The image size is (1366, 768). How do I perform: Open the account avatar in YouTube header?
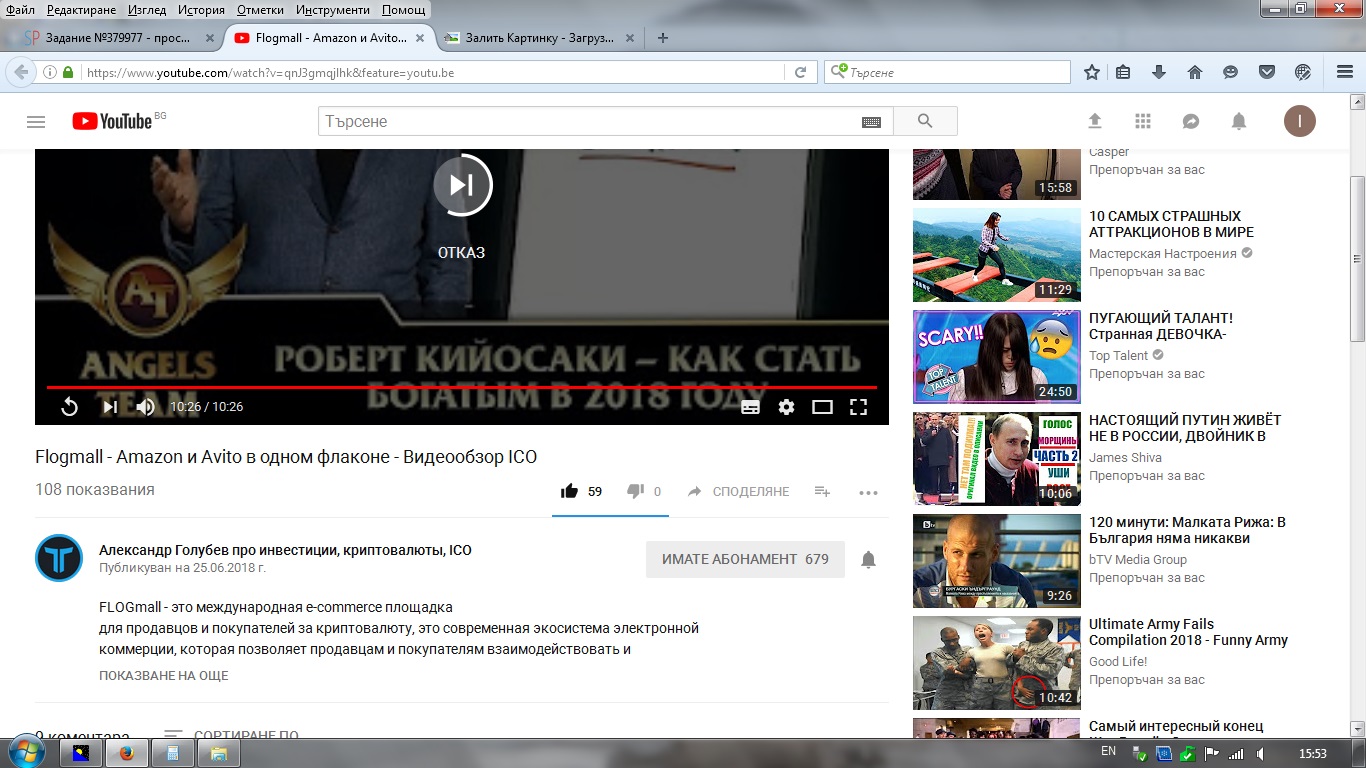click(x=1300, y=121)
